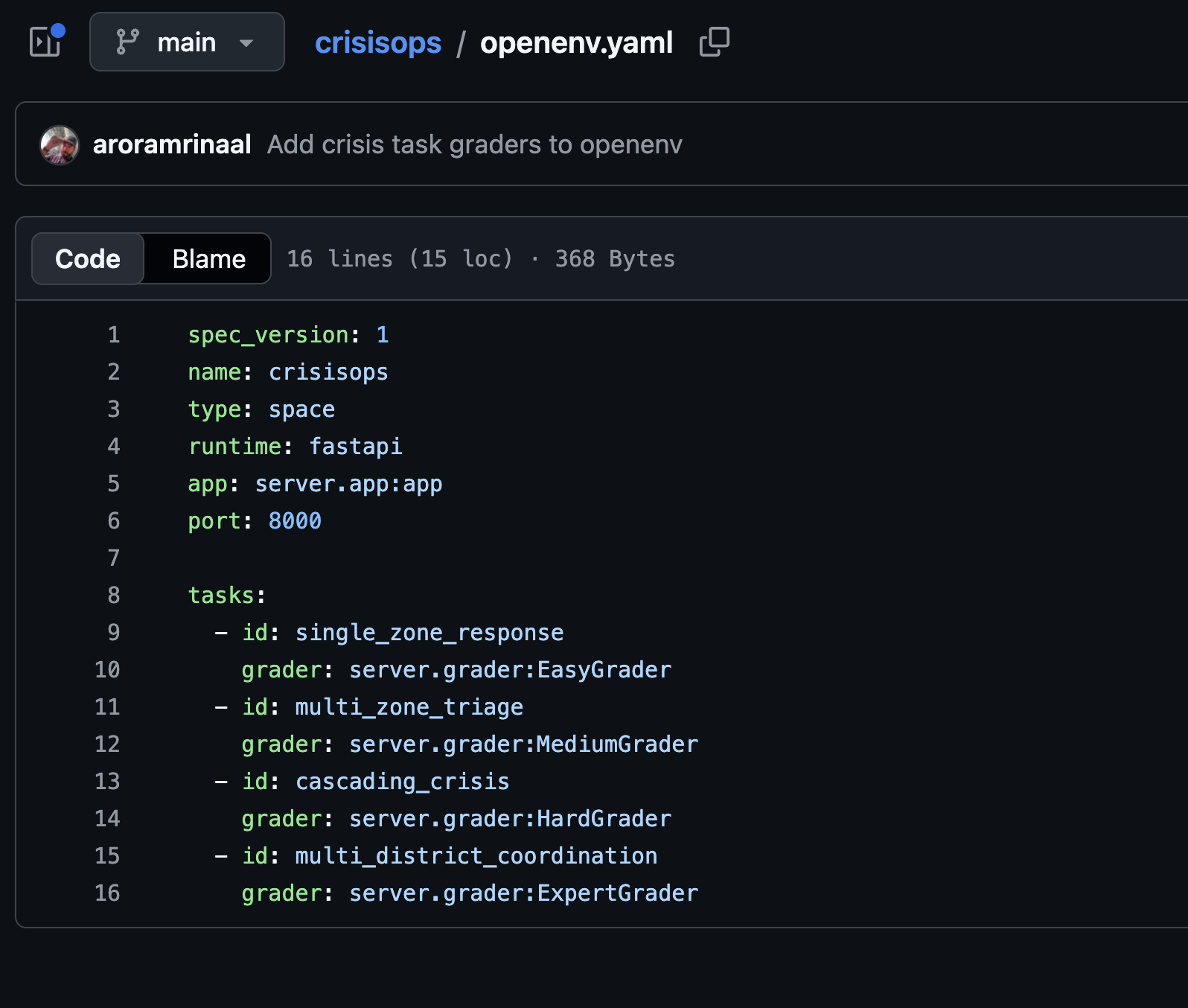Click line number 12

107,744
